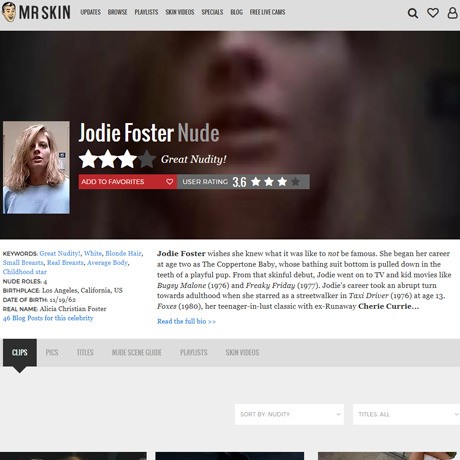Switch to the Nude Scene Guide tab
460x460 pixels.
pos(137,352)
